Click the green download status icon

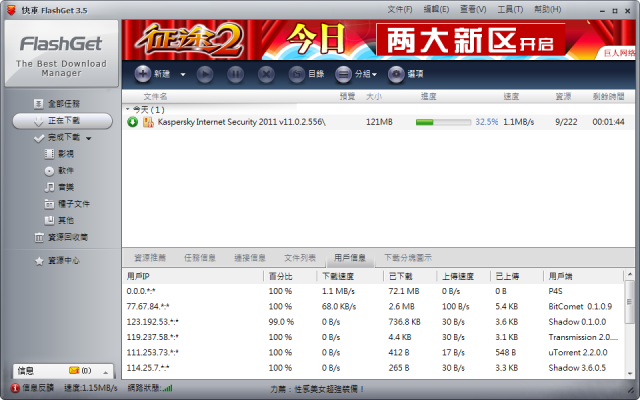point(133,122)
